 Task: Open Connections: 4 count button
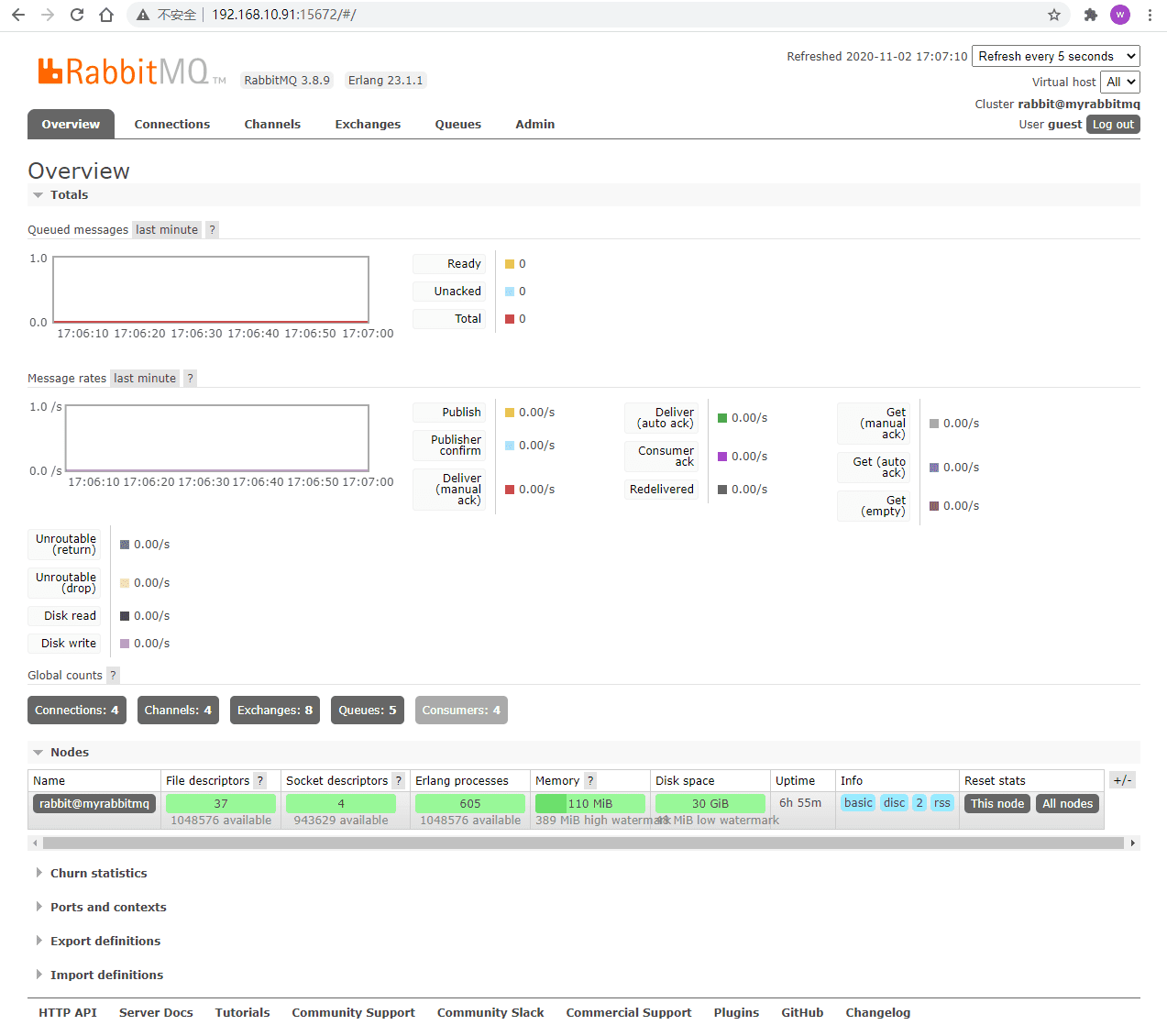[77, 711]
